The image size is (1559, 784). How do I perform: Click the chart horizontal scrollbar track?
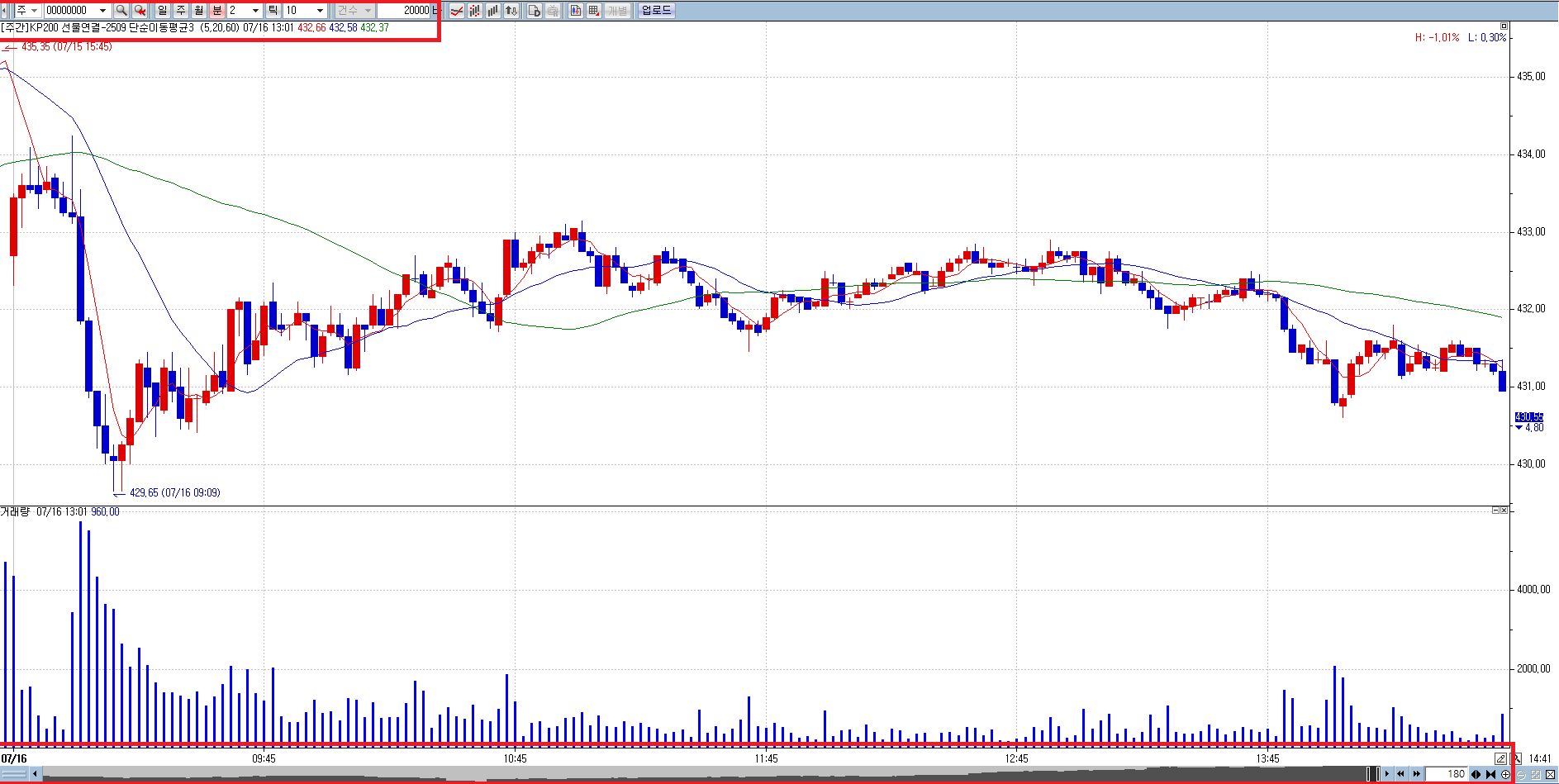coord(661,774)
